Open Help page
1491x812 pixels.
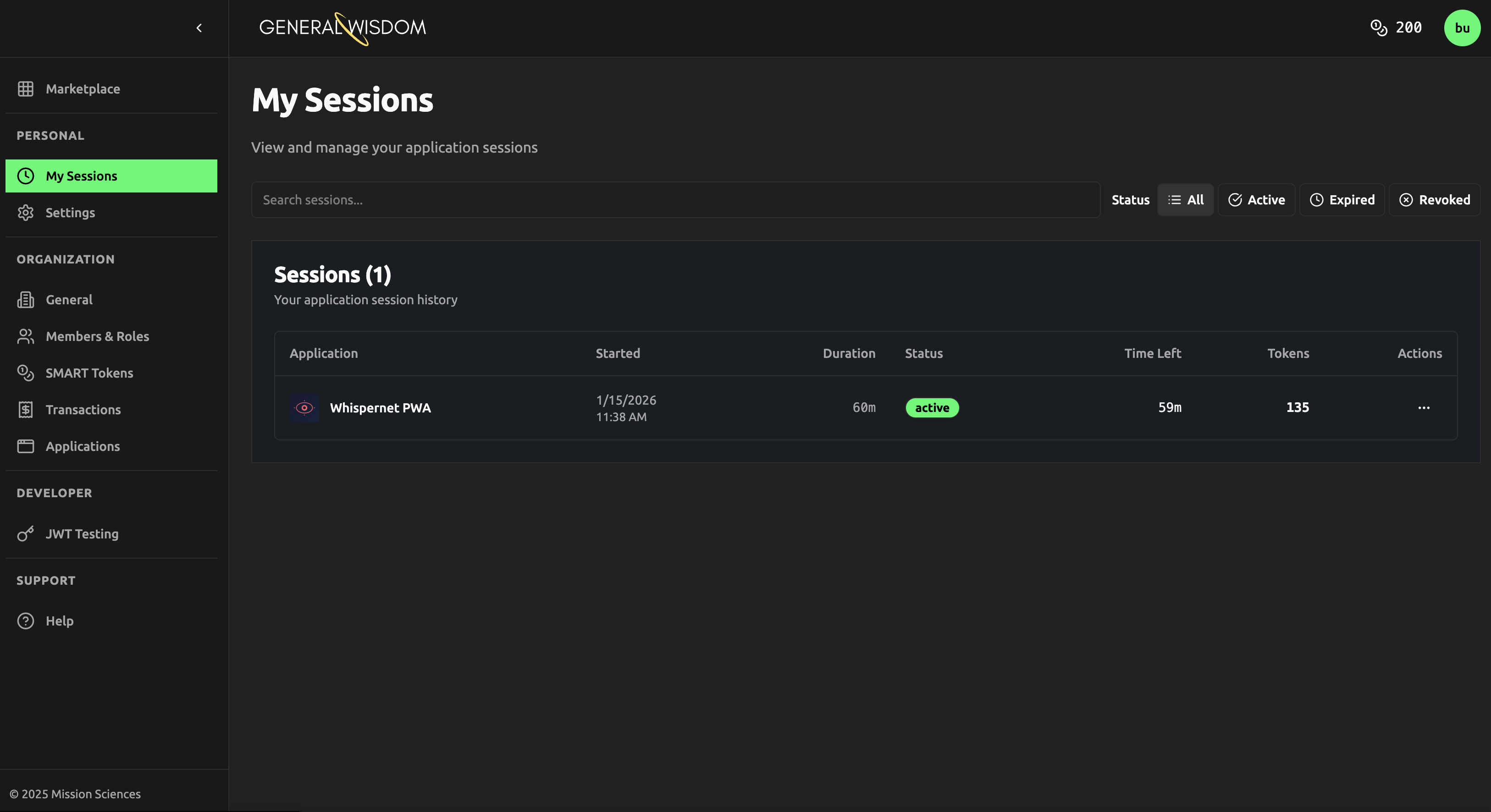point(111,621)
